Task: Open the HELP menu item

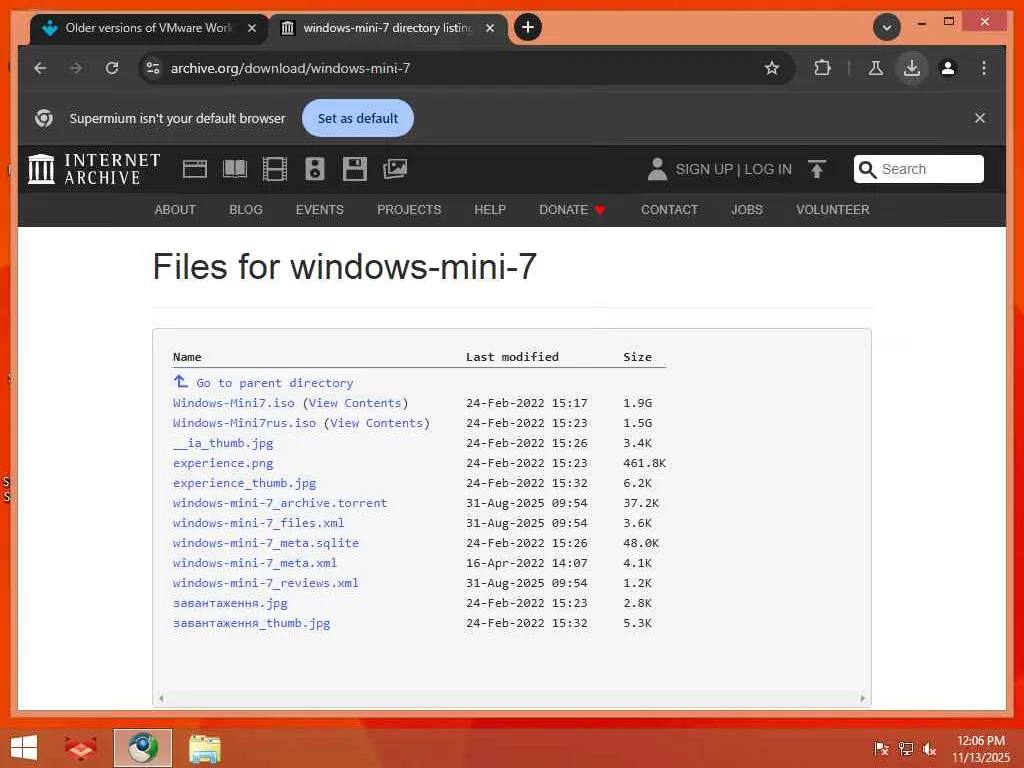Action: tap(490, 210)
